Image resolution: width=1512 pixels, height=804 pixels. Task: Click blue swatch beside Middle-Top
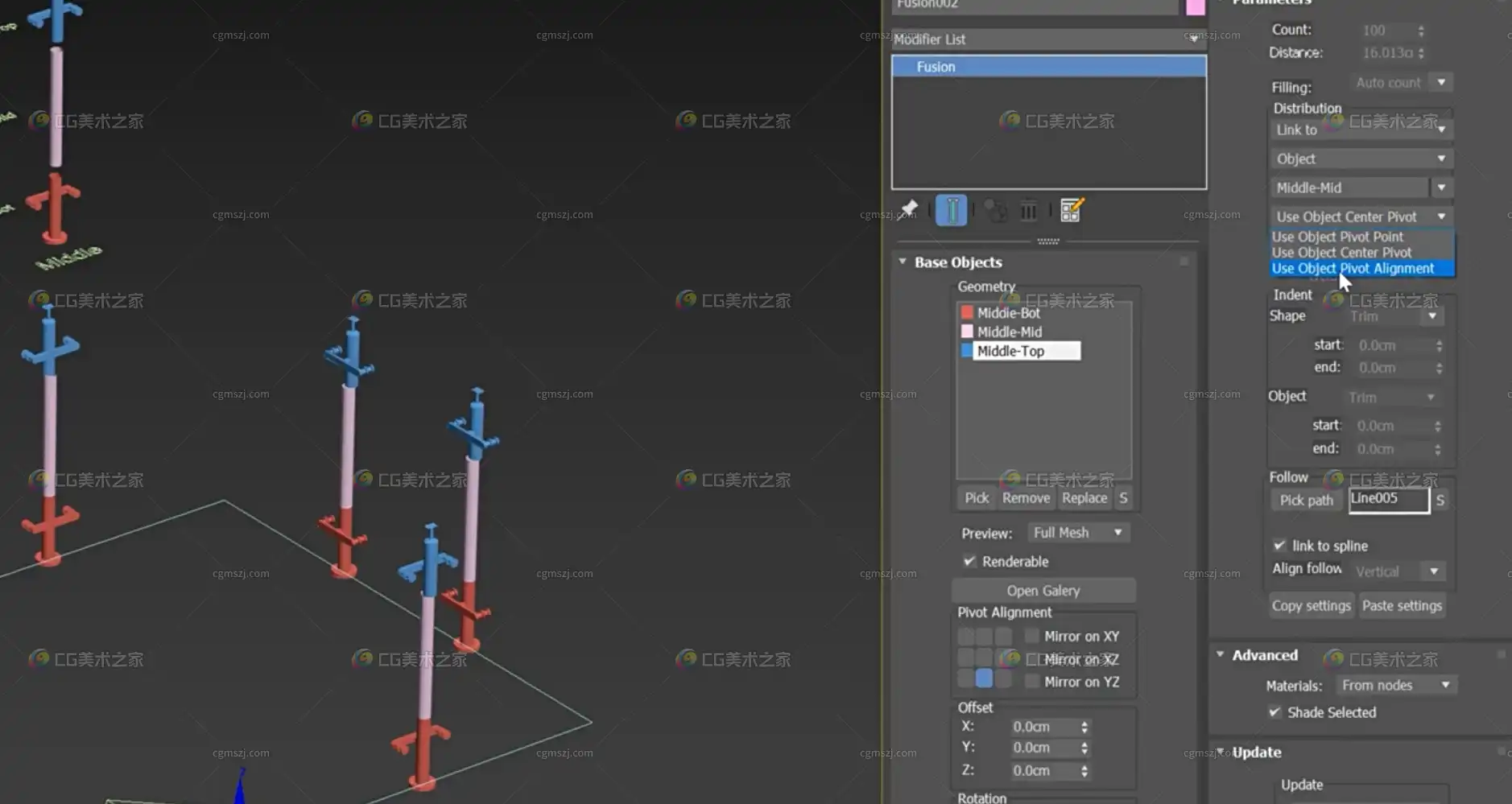coord(967,351)
